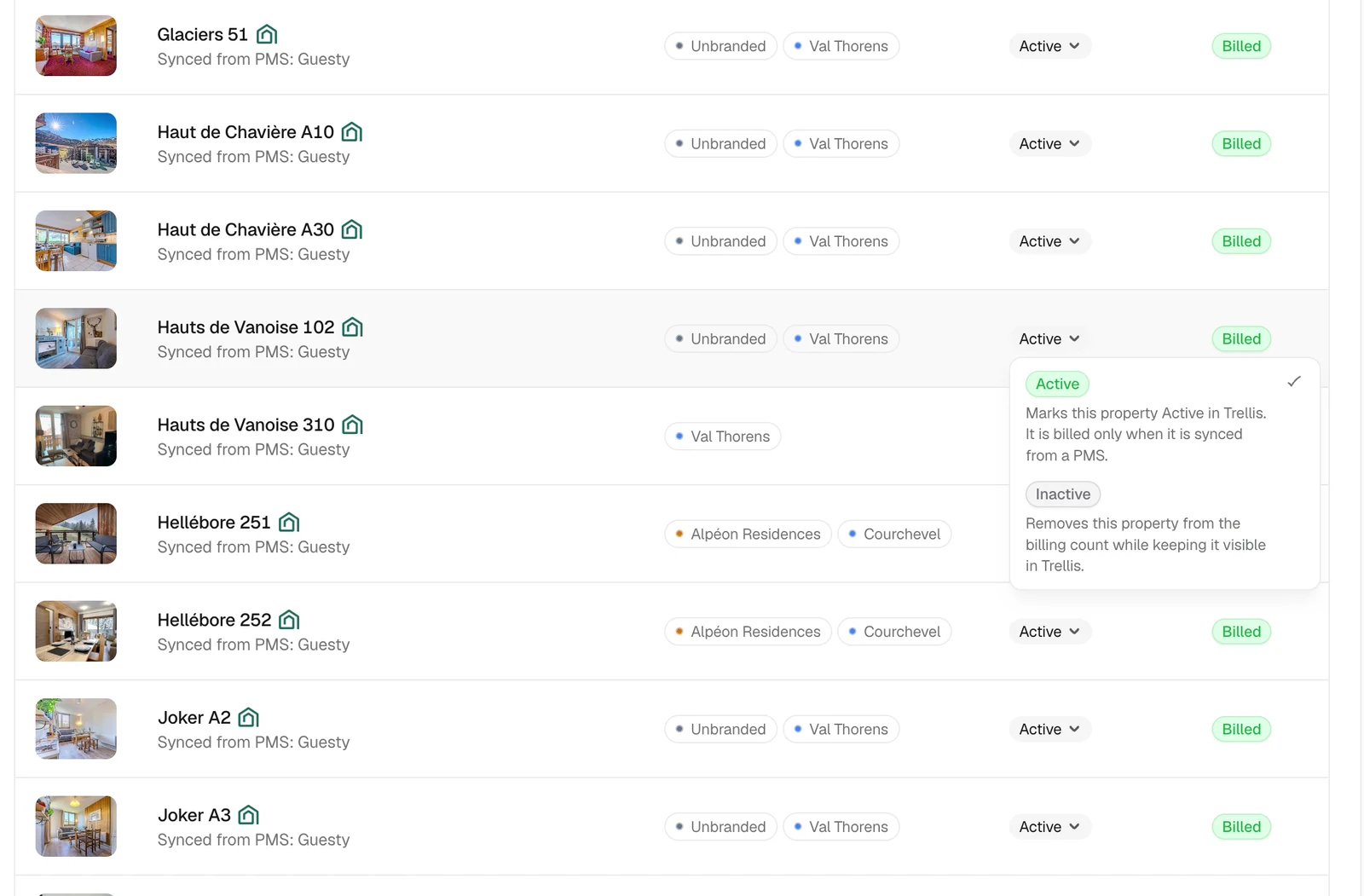
Task: Click house icon next to Haut de Chavière A10
Action: click(x=352, y=132)
